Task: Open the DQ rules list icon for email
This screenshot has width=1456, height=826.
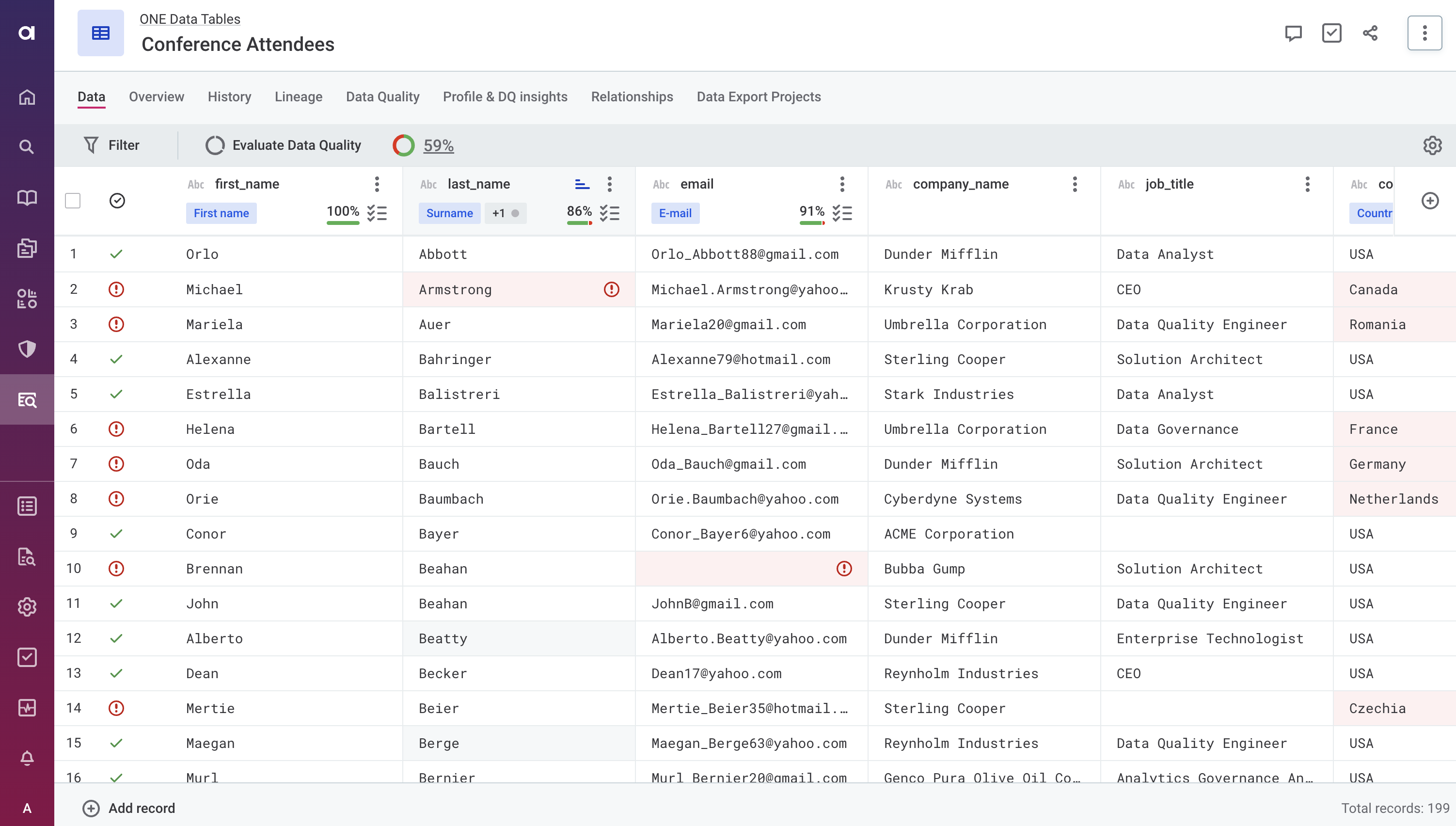Action: (x=842, y=213)
